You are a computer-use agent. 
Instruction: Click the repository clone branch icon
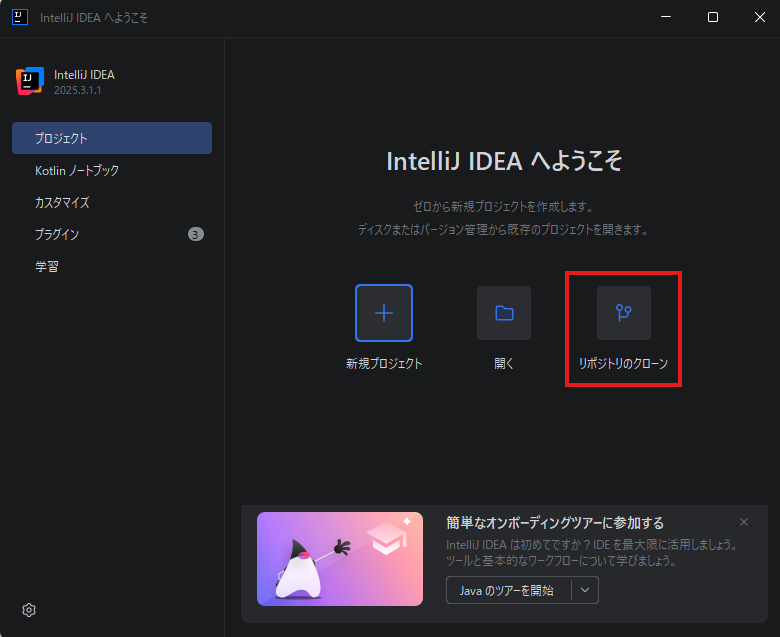[x=624, y=313]
